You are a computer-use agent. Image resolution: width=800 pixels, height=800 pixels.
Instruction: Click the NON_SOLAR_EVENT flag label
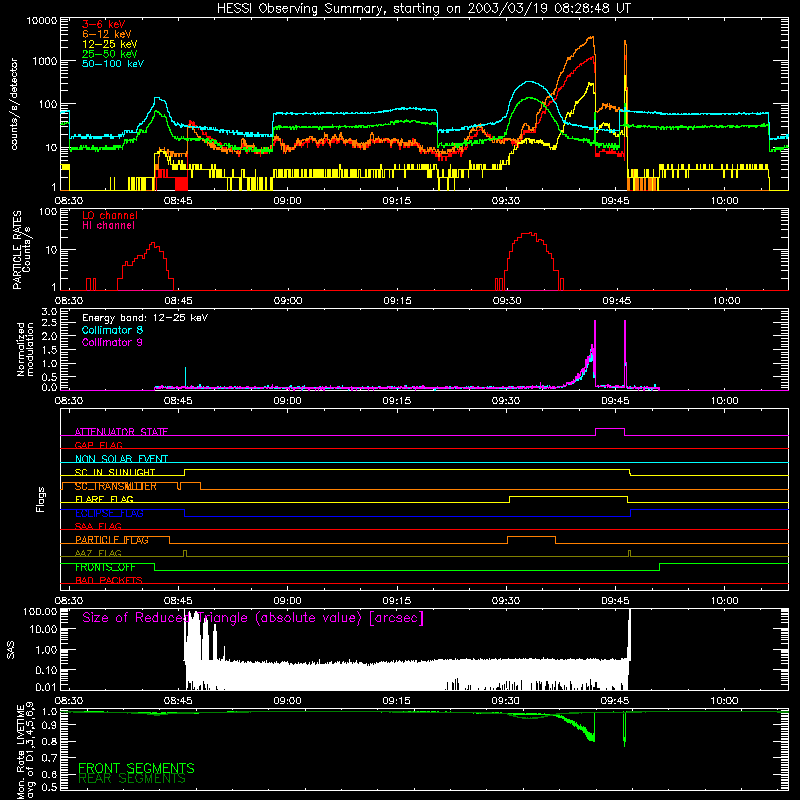[121, 459]
